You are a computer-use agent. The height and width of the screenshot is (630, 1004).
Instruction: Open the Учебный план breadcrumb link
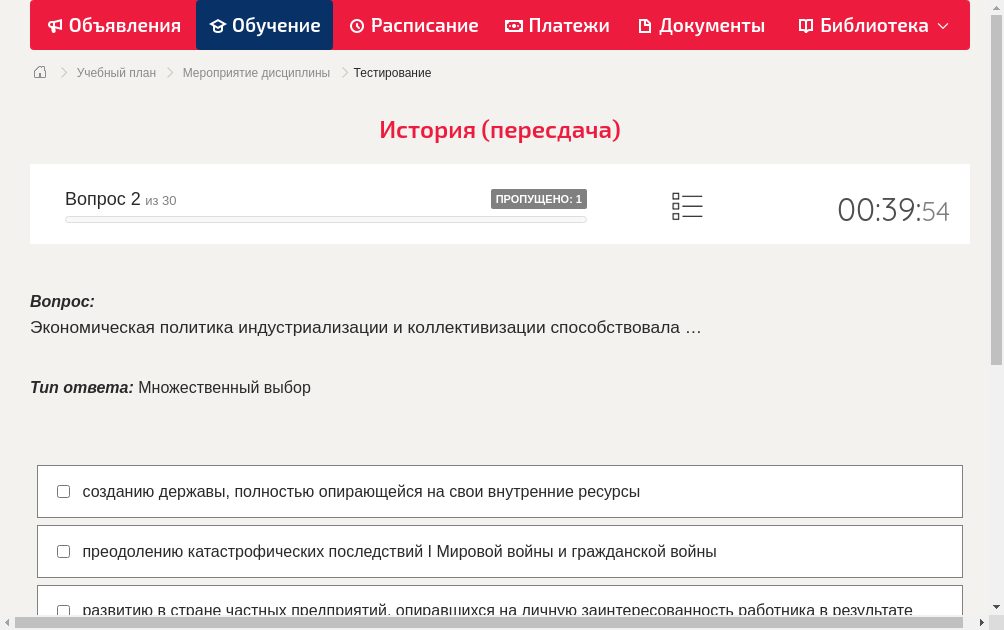point(115,72)
